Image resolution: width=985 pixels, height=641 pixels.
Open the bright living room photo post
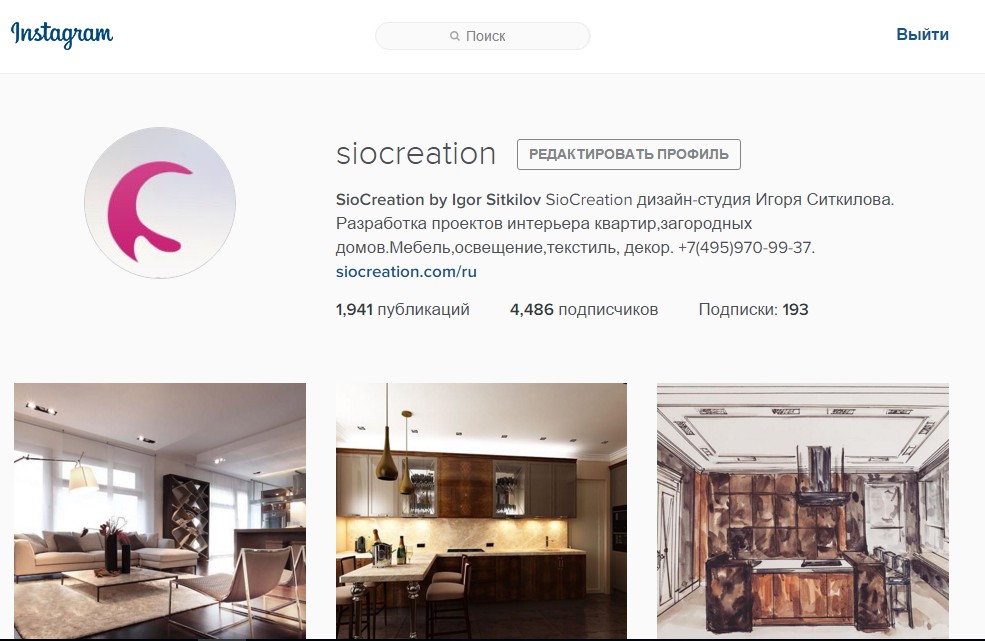(x=160, y=511)
